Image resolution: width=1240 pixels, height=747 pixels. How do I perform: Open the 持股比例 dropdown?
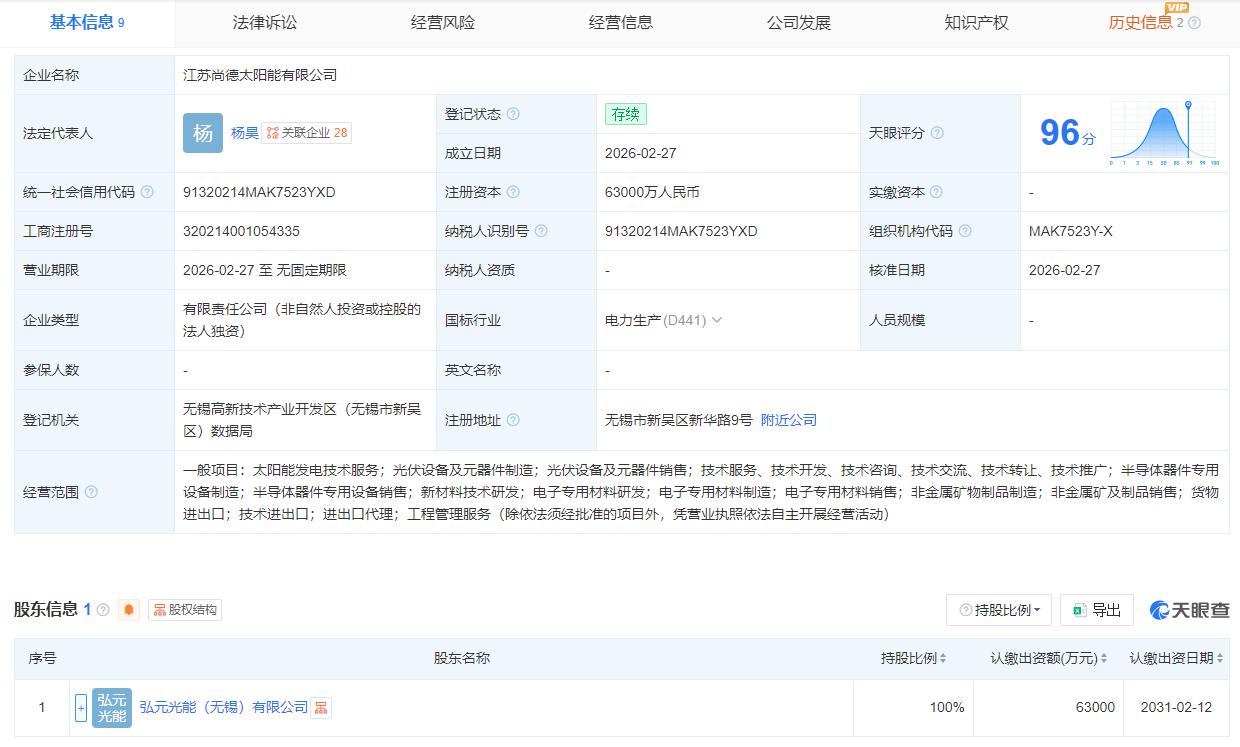click(1000, 610)
